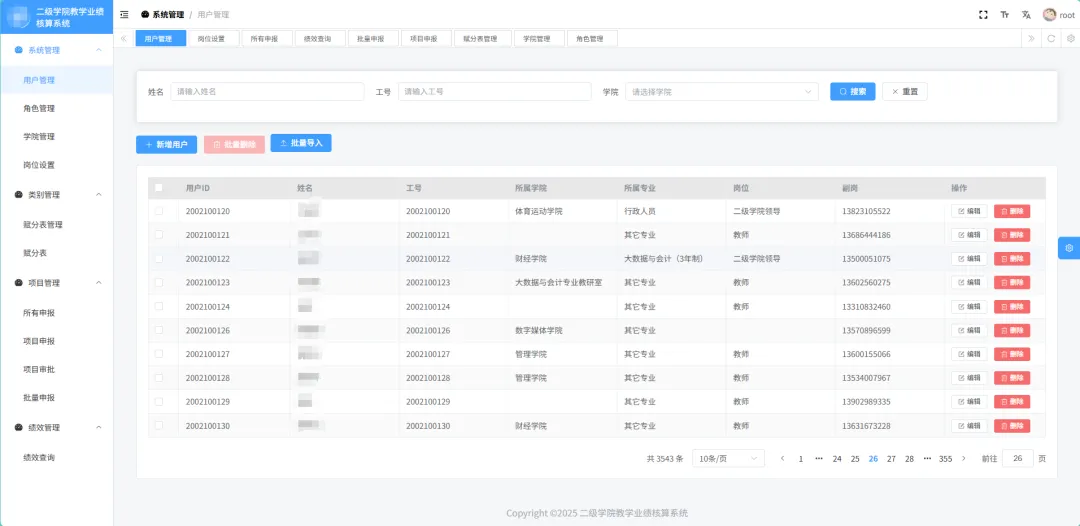This screenshot has height=526, width=1080.
Task: Focus the 工号 input field
Action: pos(495,92)
